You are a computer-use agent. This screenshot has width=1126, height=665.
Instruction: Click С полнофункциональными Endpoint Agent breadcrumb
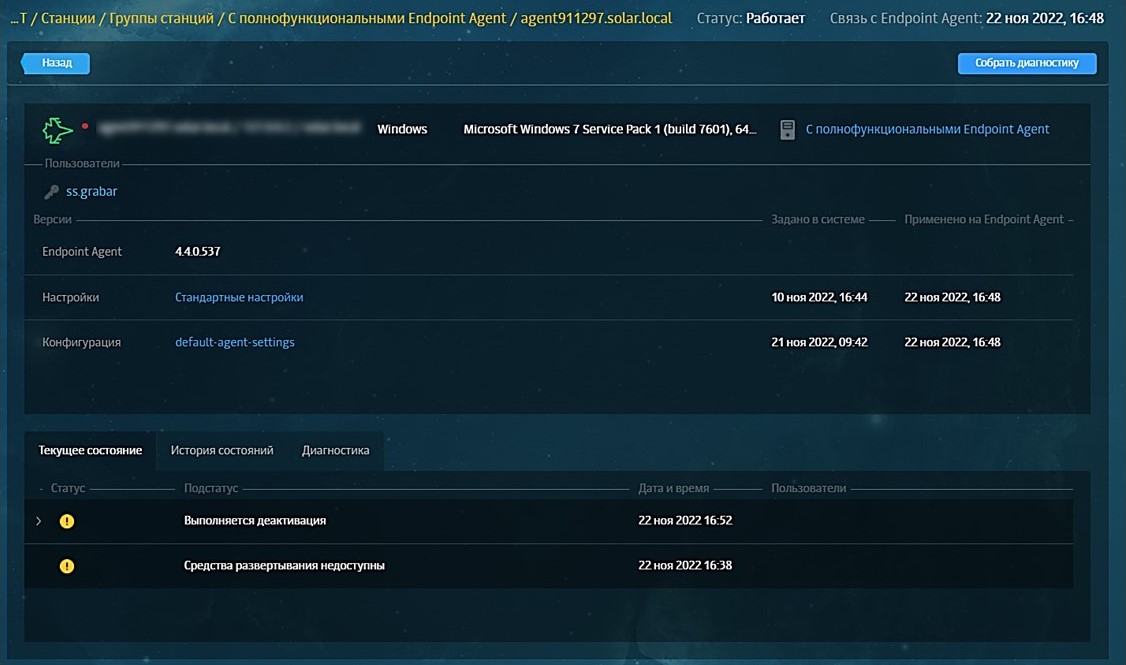click(367, 18)
